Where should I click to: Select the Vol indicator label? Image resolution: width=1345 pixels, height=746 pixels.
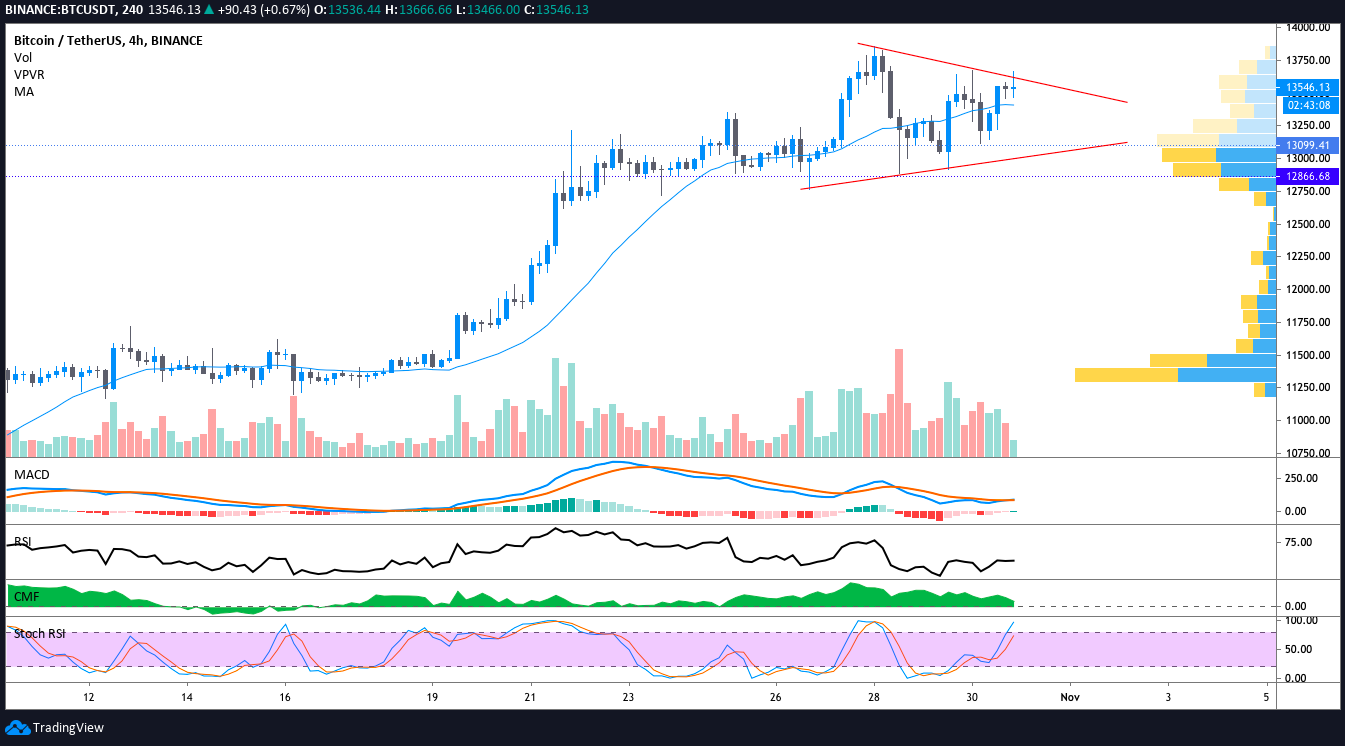pyautogui.click(x=23, y=58)
